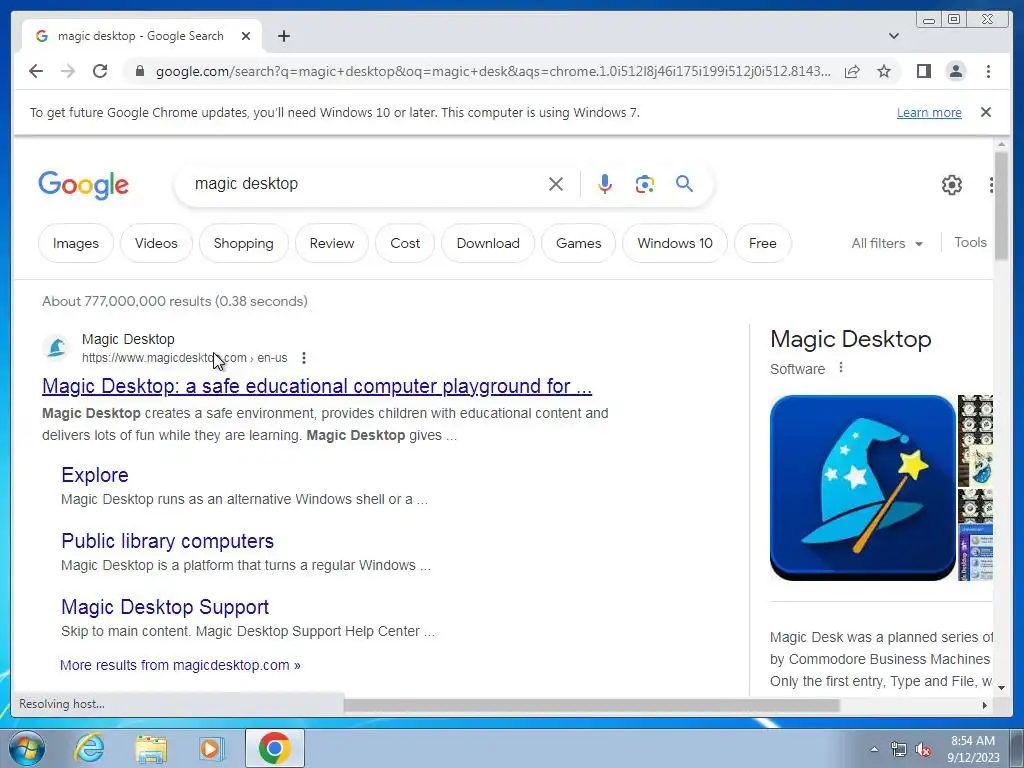The width and height of the screenshot is (1024, 768).
Task: View more results from magicdesktop.com
Action: [180, 665]
